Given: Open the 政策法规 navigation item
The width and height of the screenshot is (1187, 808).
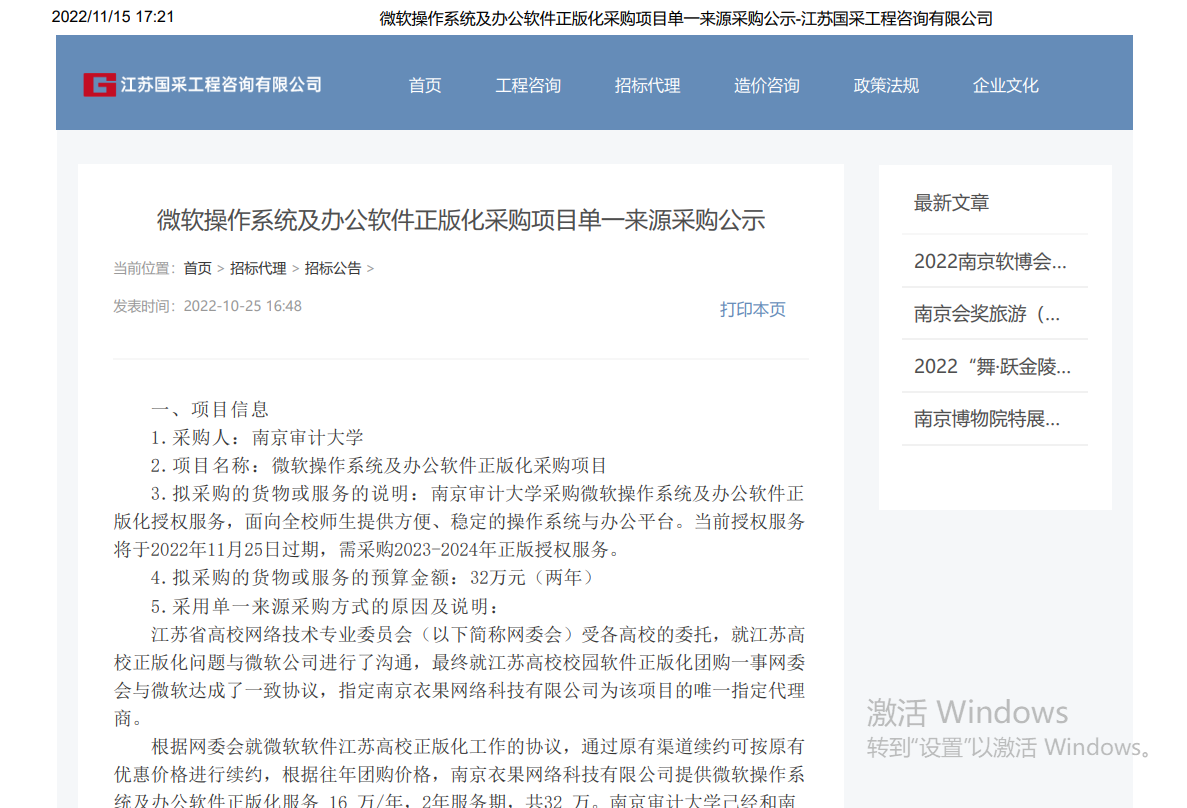Looking at the screenshot, I should point(886,86).
